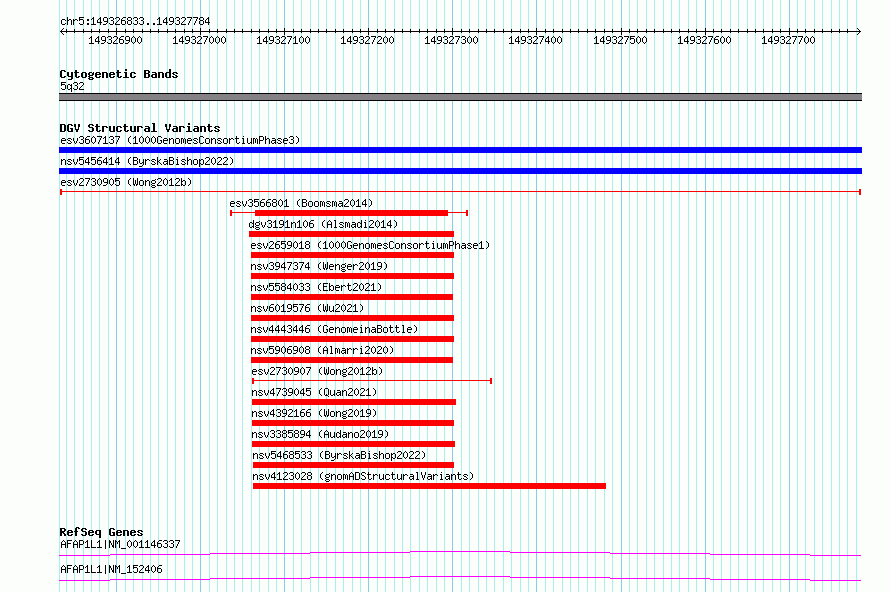The height and width of the screenshot is (592, 890).
Task: Click nsv5906908 (Almarri2020) label
Action: click(322, 350)
